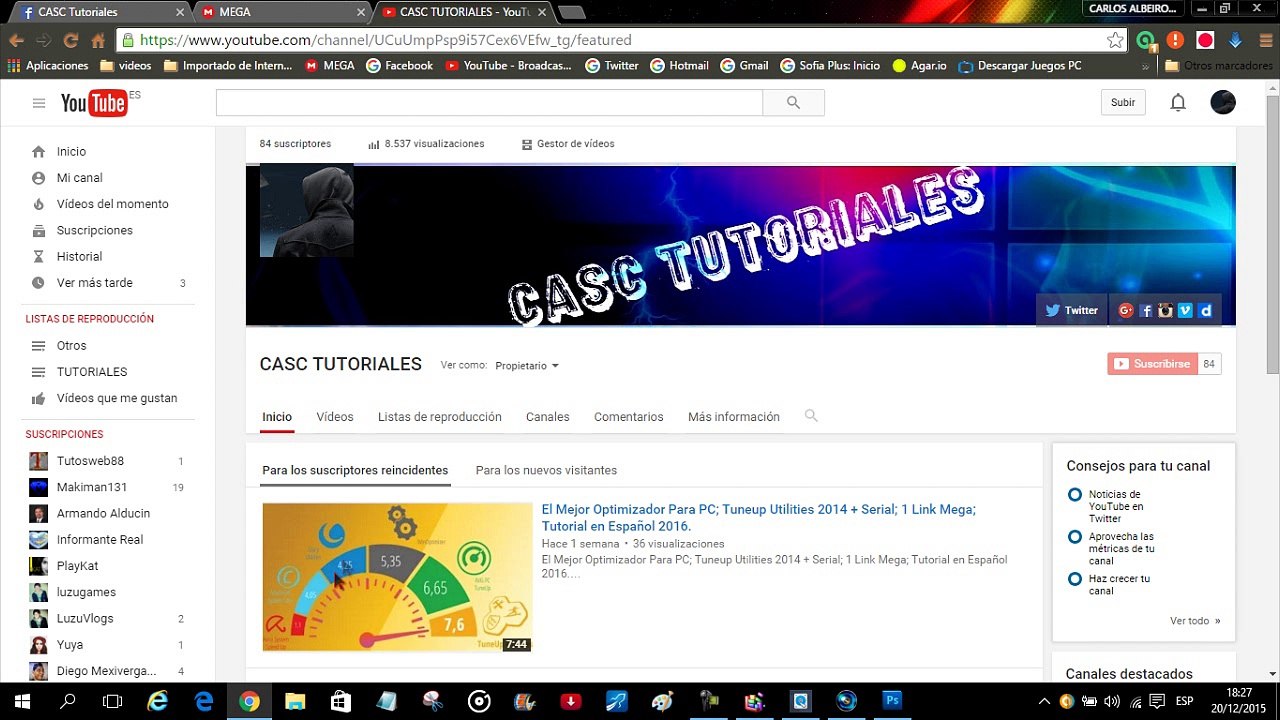
Task: Open the account avatar menu
Action: coord(1222,102)
